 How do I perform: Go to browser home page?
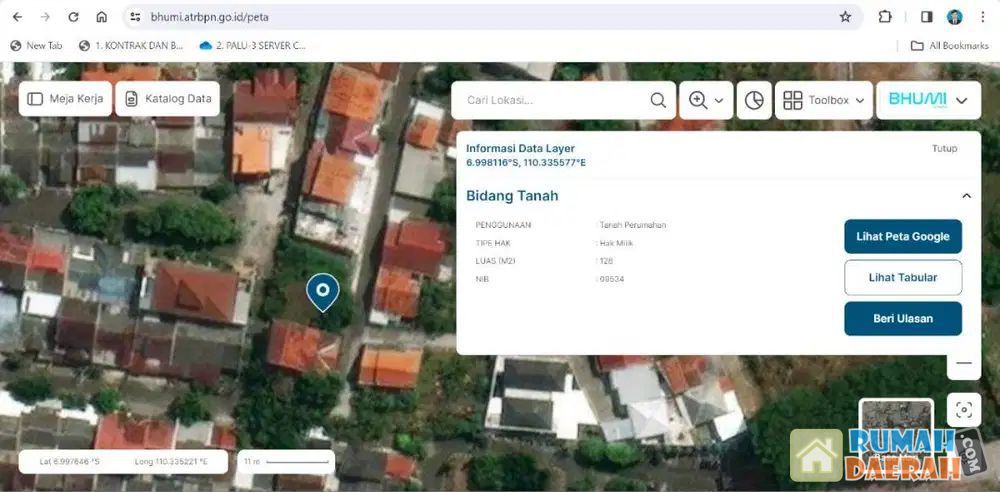click(101, 17)
